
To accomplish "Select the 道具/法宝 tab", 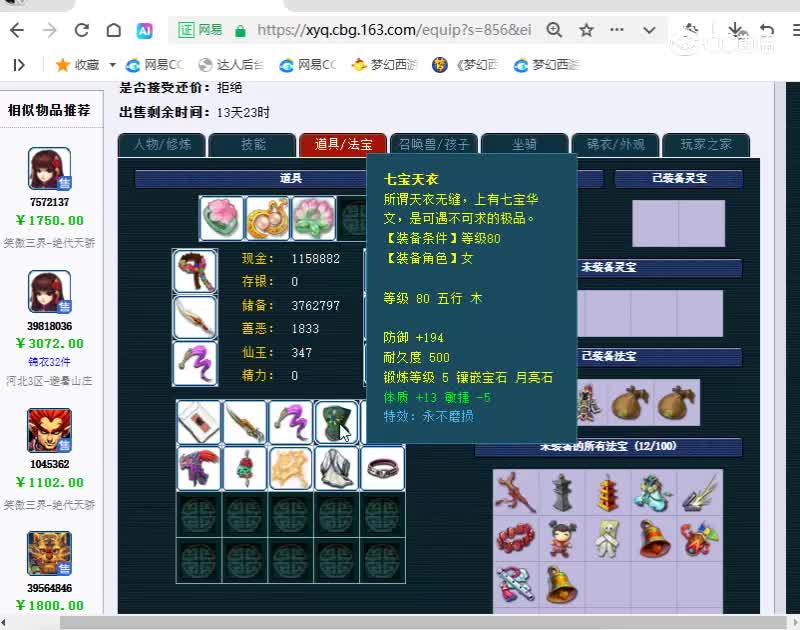I will point(343,145).
